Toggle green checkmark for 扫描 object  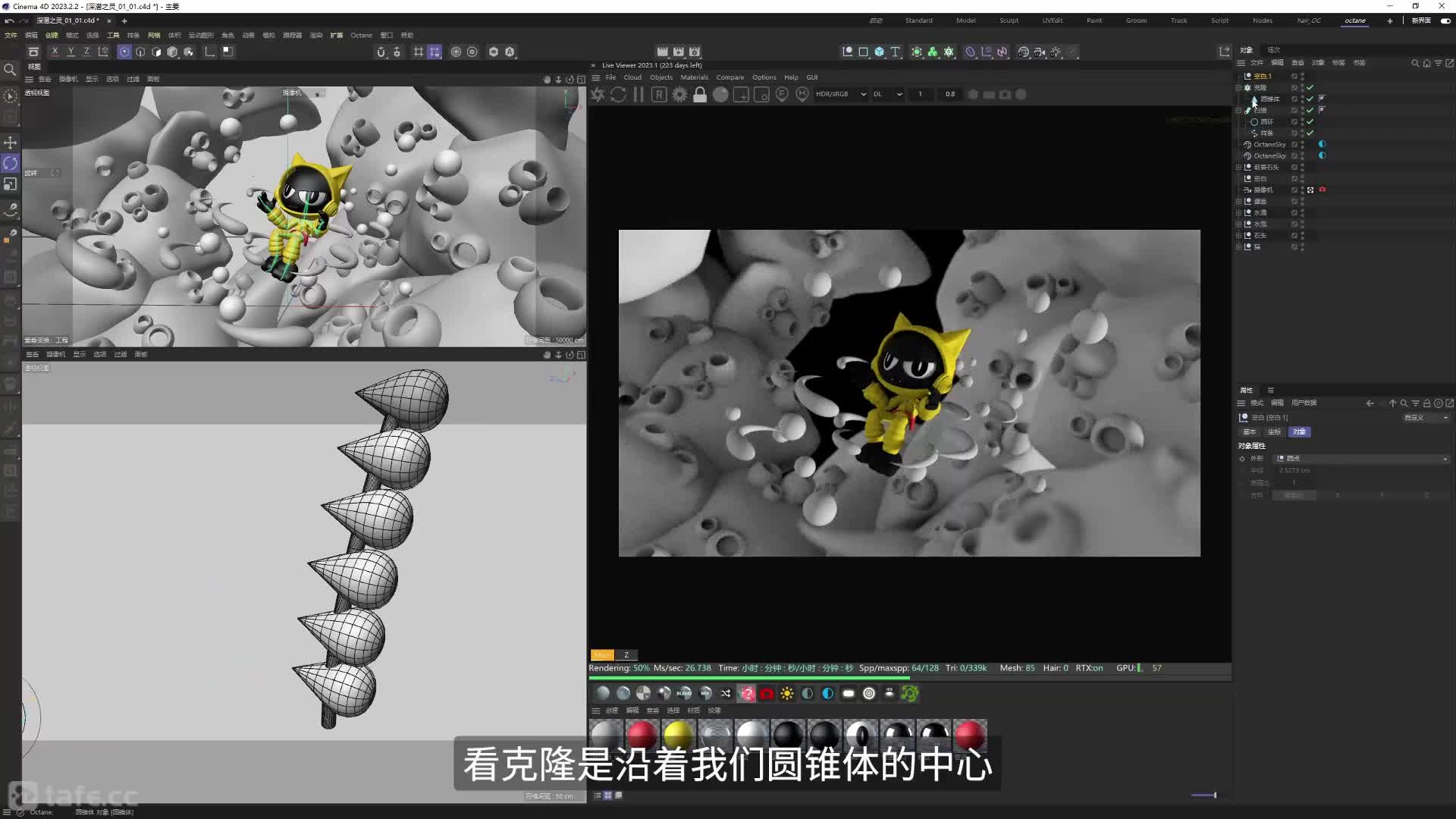coord(1310,110)
